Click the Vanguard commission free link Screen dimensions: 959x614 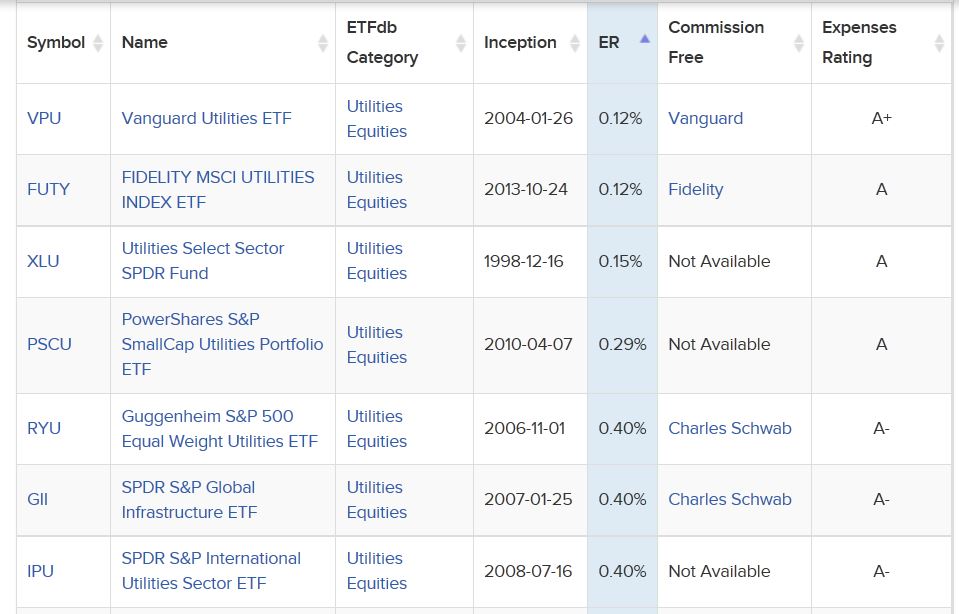pos(705,118)
